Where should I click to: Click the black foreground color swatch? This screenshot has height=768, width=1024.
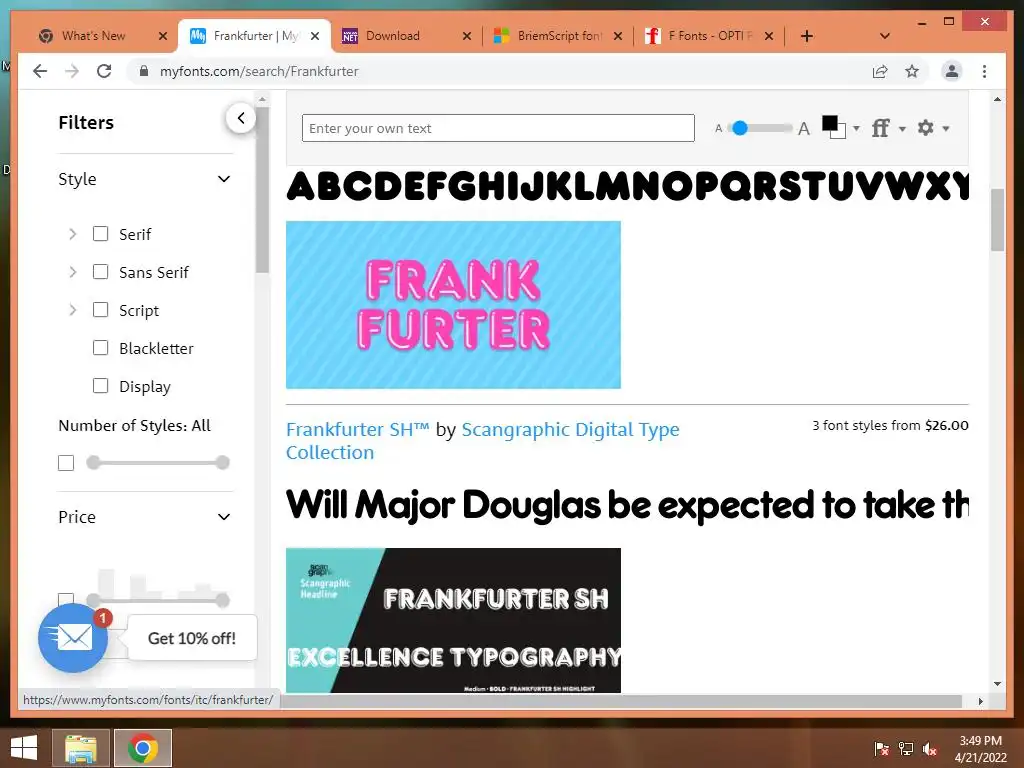point(830,123)
